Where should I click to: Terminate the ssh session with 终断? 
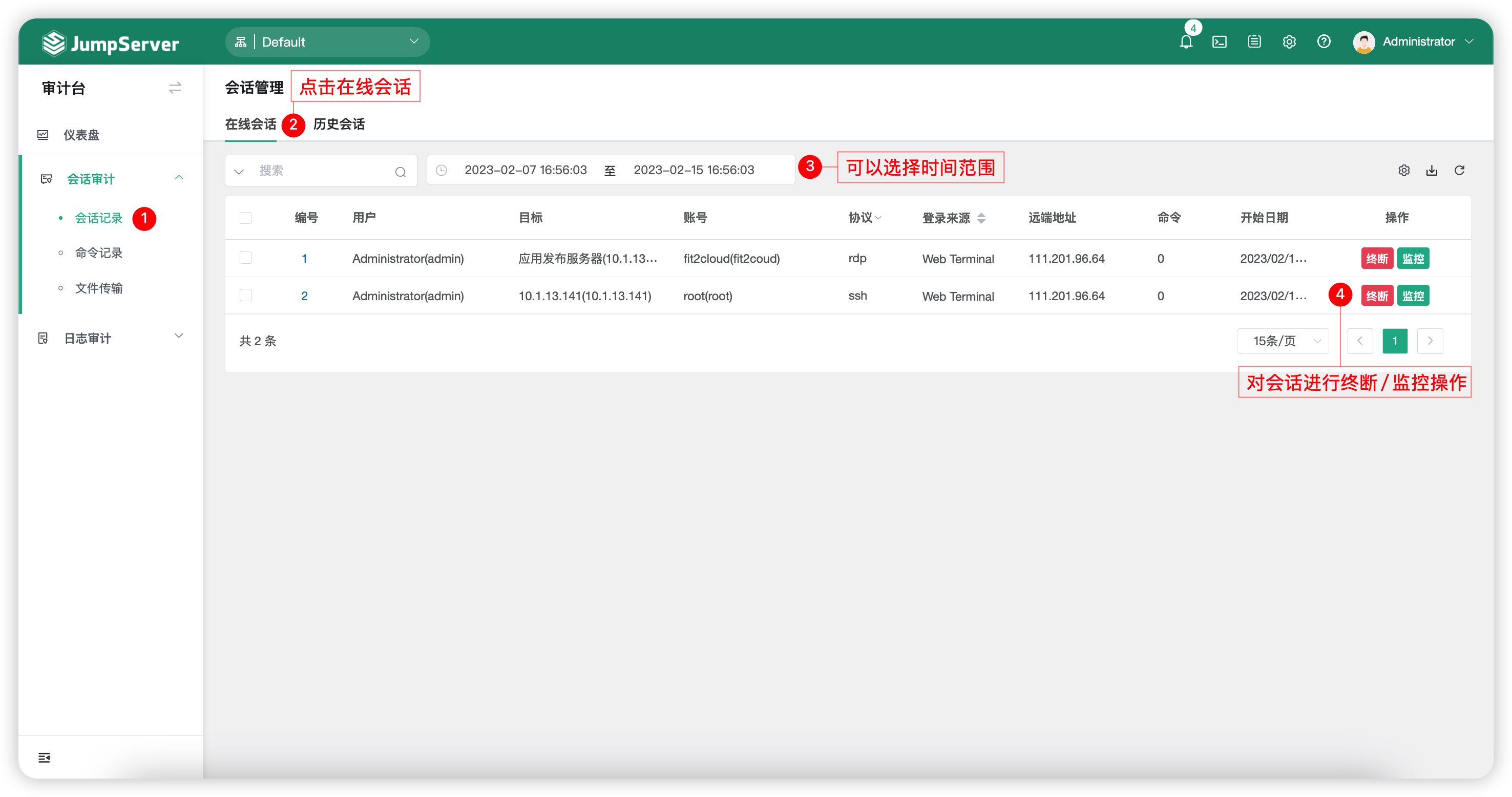click(1376, 296)
